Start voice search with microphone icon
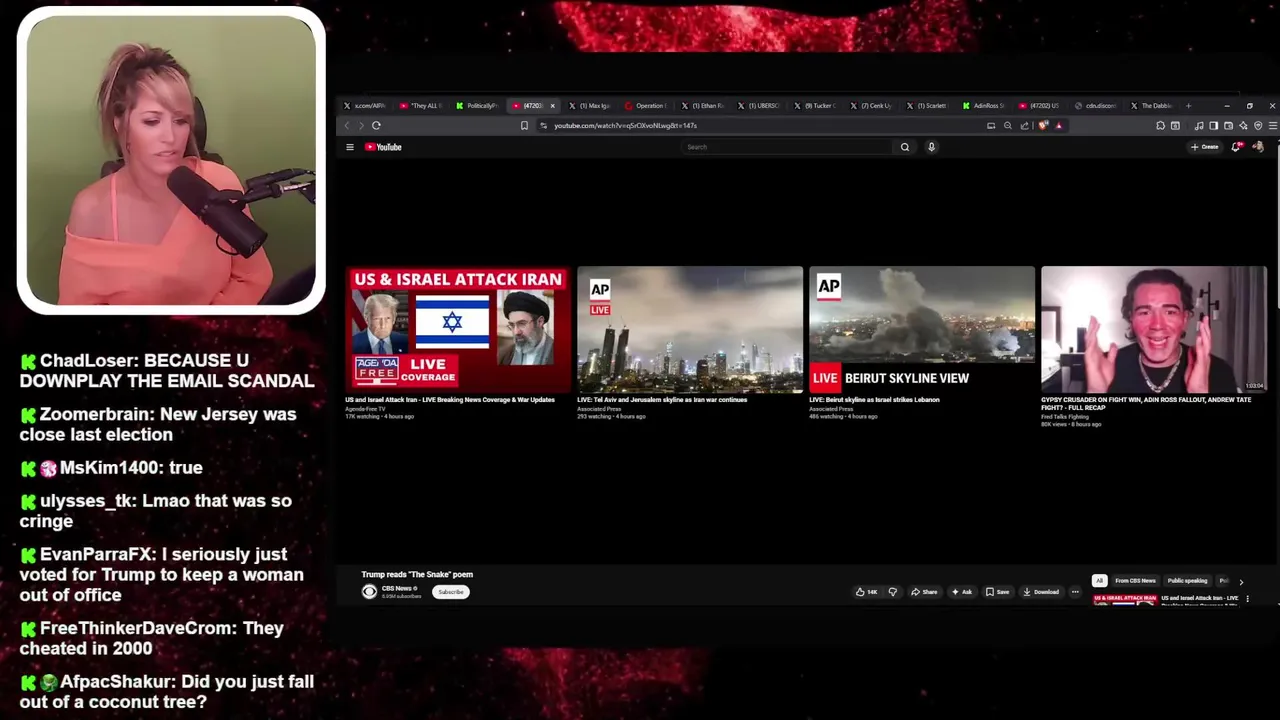 pos(931,147)
